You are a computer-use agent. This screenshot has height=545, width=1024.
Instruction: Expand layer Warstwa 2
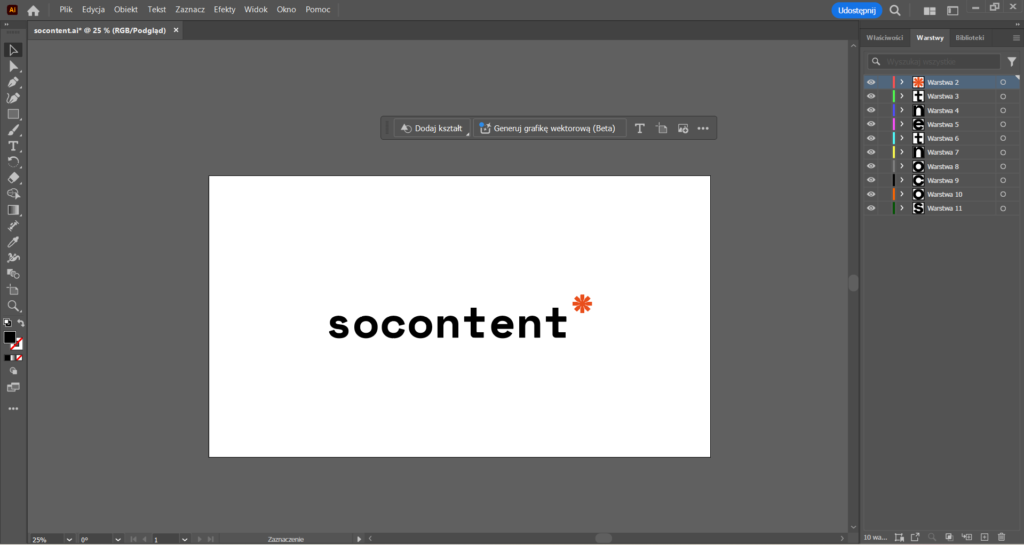coord(902,82)
